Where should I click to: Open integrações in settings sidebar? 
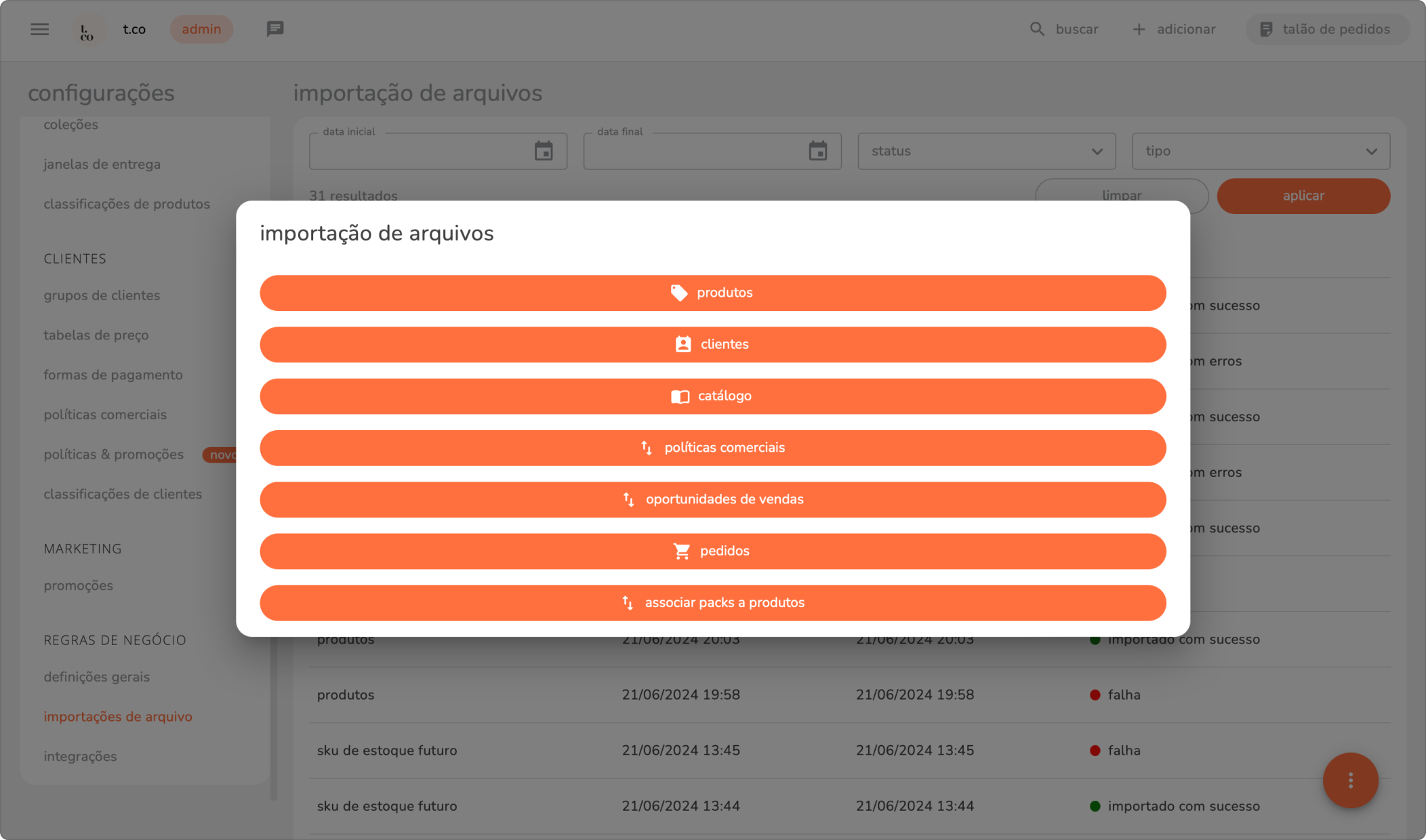[x=80, y=757]
